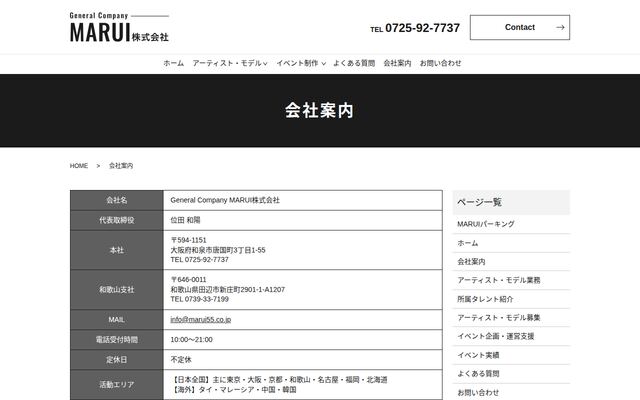
Task: Open イベント実績 sidebar link
Action: pyautogui.click(x=478, y=355)
